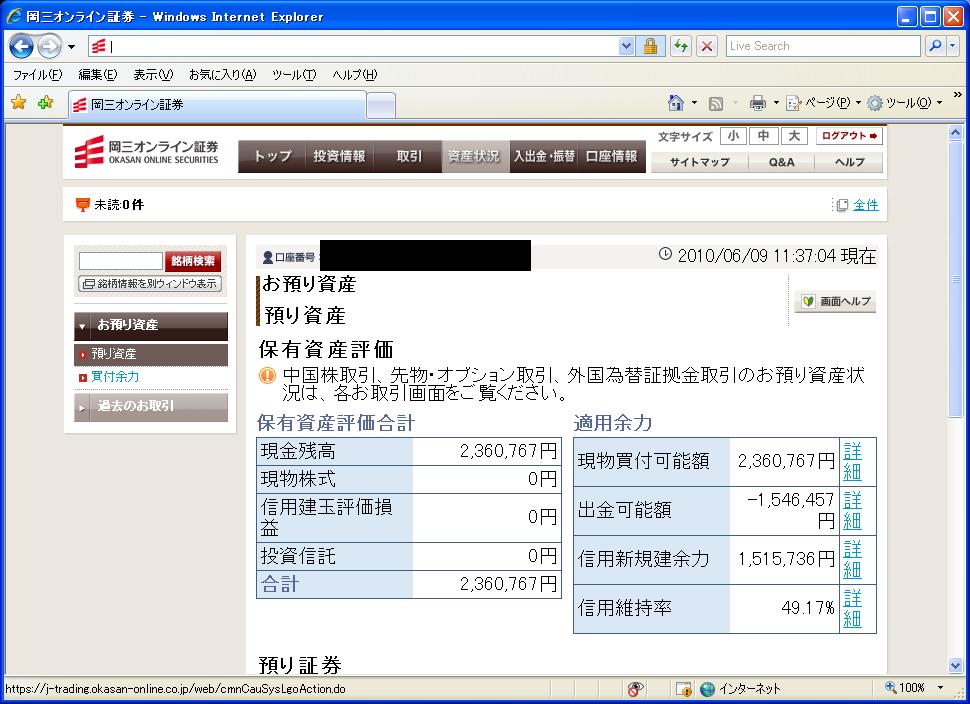970x704 pixels.
Task: Click the 銘柄検索 input field
Action: coord(120,261)
